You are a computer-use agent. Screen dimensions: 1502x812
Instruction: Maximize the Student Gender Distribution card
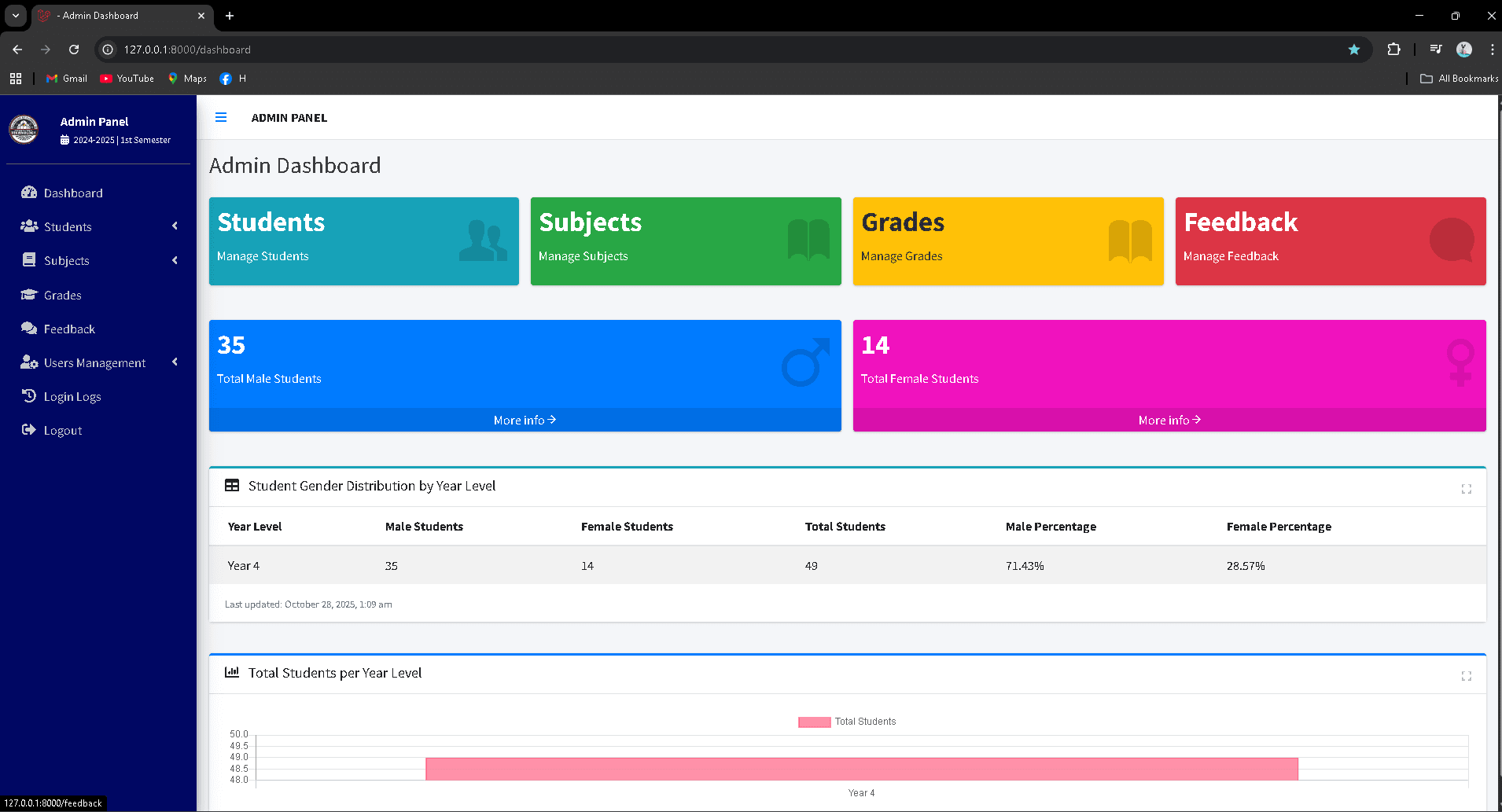1467,489
